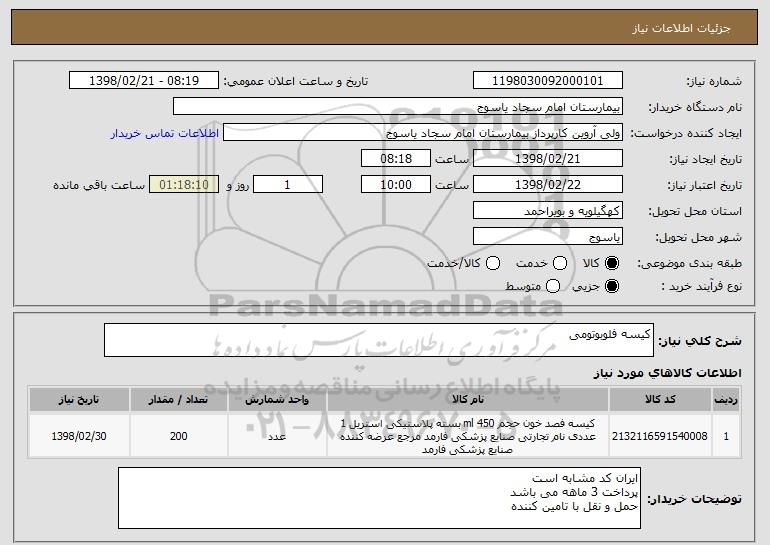Click the واحد شمارش column header
Image resolution: width=770 pixels, height=545 pixels.
click(277, 400)
